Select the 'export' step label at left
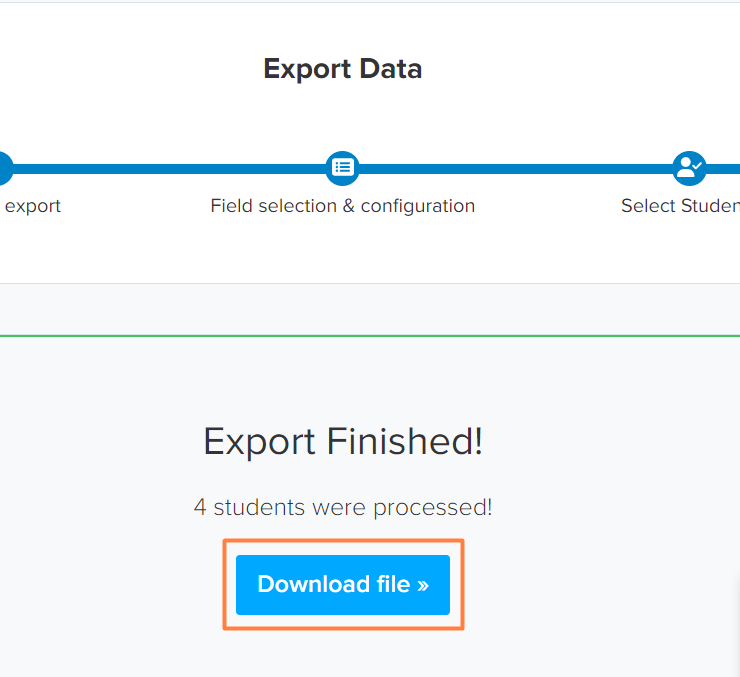 [x=33, y=207]
